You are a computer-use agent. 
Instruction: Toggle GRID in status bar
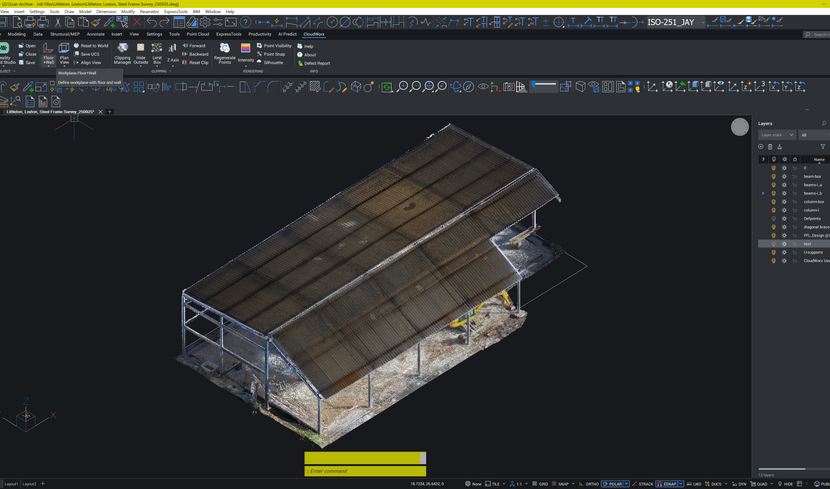539,484
